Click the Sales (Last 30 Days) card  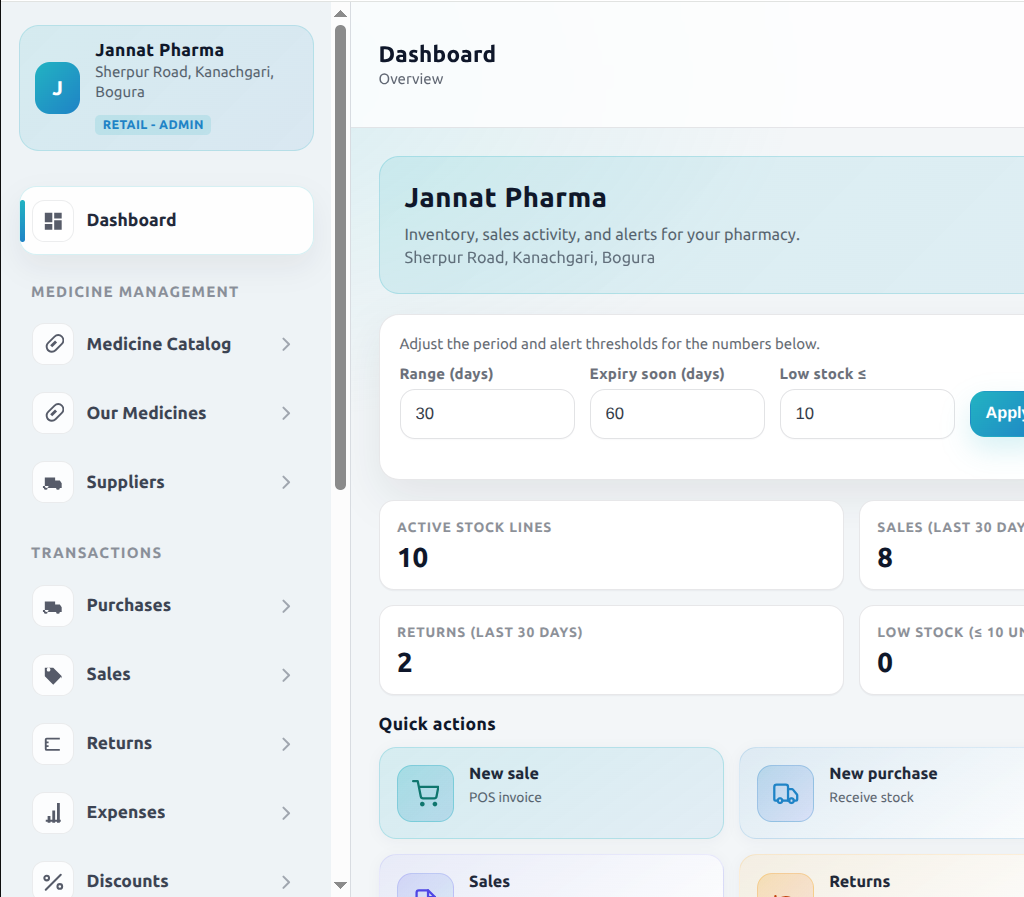(942, 545)
